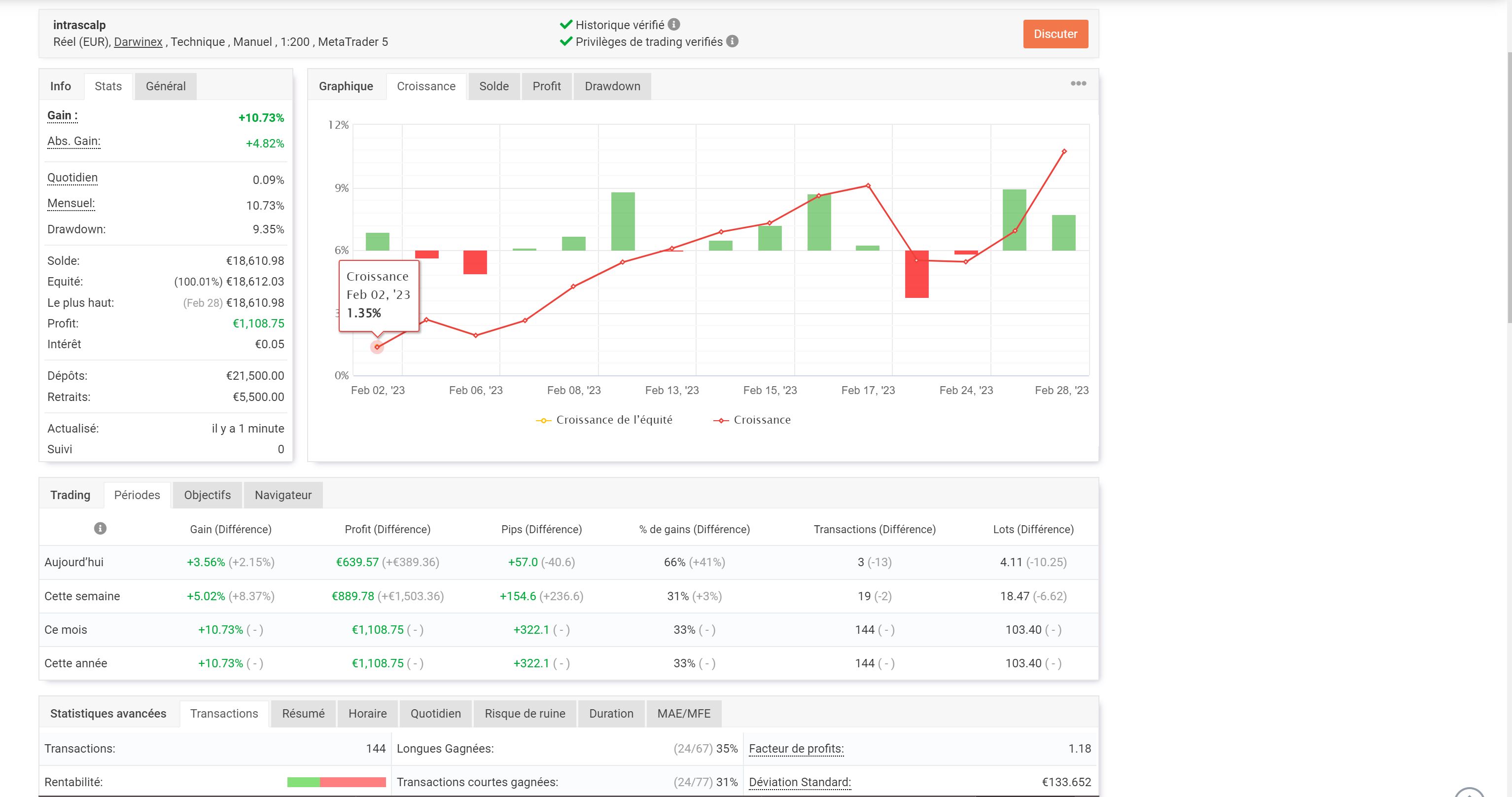Screen dimensions: 1512x797
Task: Switch to MAE/MFE statistics tab
Action: (683, 714)
